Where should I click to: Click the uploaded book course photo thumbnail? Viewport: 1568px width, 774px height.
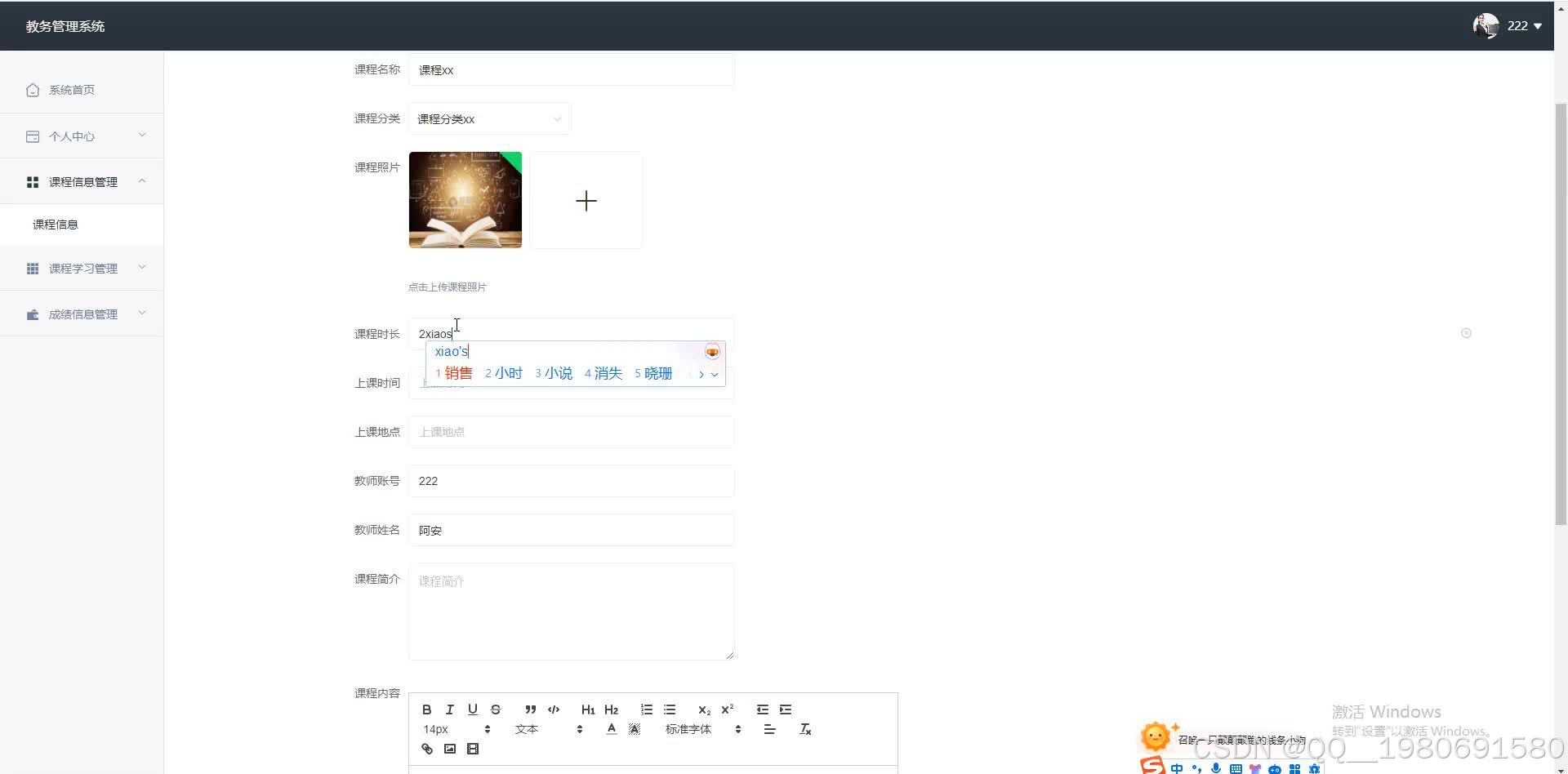(465, 200)
